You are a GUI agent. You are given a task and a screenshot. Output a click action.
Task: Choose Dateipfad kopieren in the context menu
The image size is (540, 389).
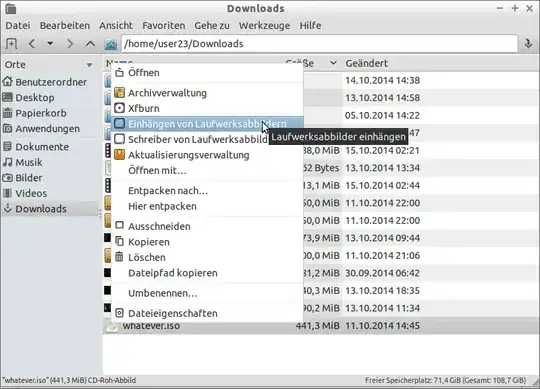207,273
